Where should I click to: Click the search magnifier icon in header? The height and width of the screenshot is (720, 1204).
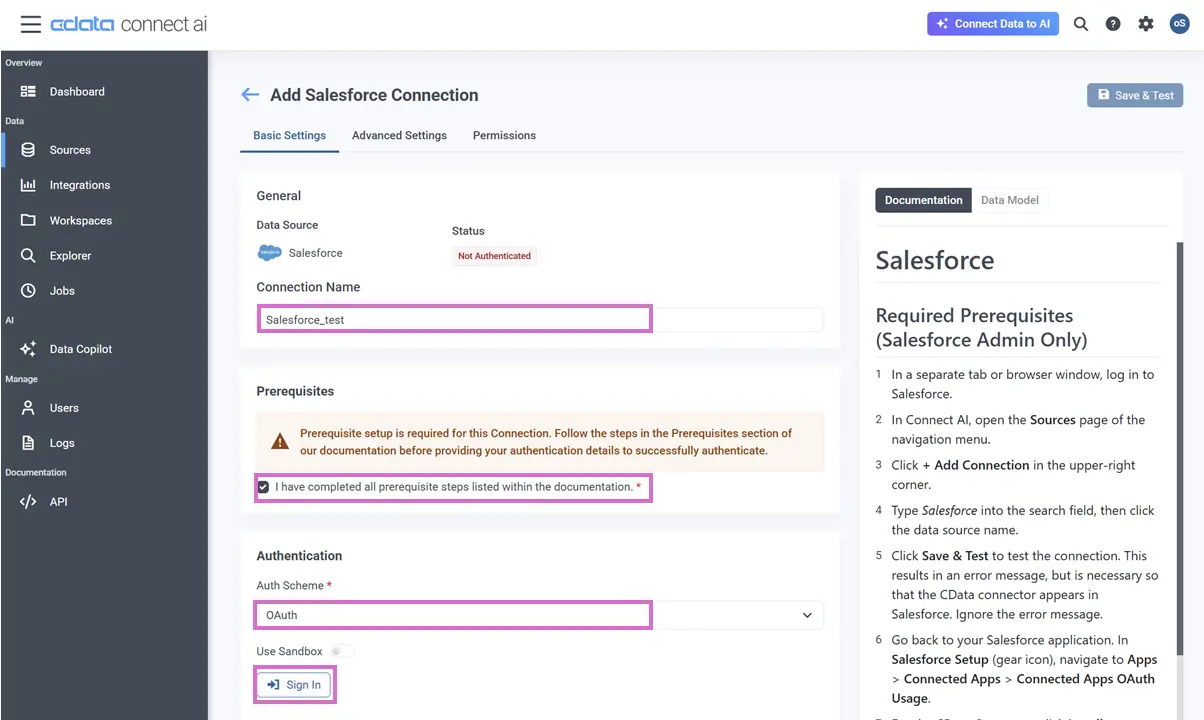(x=1081, y=24)
